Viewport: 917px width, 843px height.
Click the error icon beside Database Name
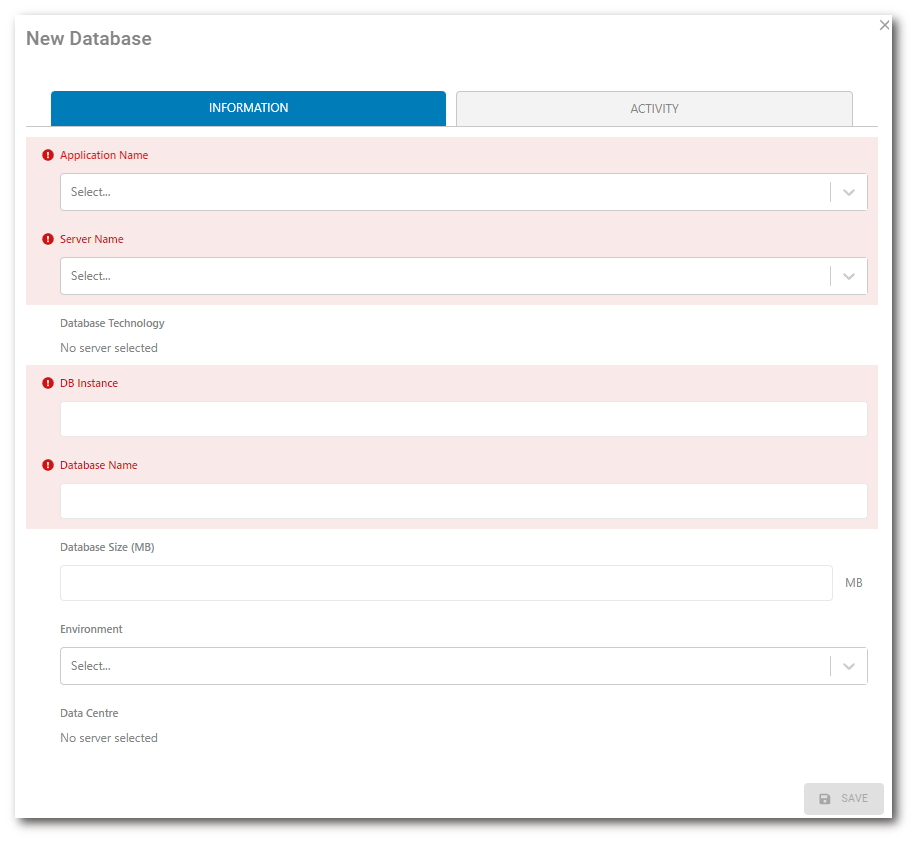[x=48, y=466]
